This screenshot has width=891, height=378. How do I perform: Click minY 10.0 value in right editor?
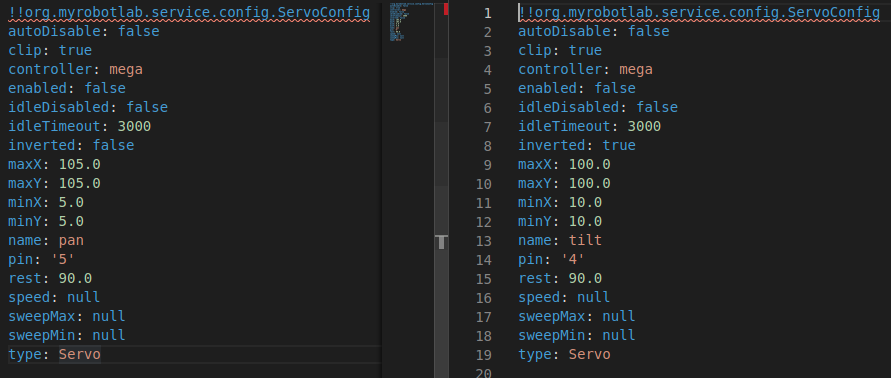click(x=585, y=222)
